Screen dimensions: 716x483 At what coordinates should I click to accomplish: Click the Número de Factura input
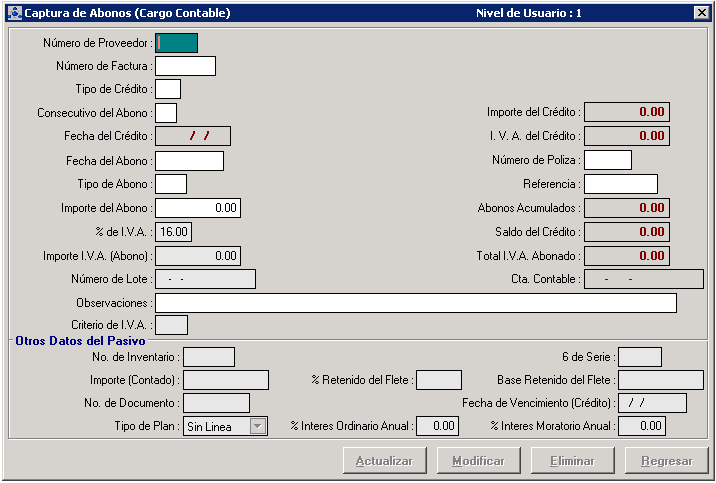click(x=185, y=66)
